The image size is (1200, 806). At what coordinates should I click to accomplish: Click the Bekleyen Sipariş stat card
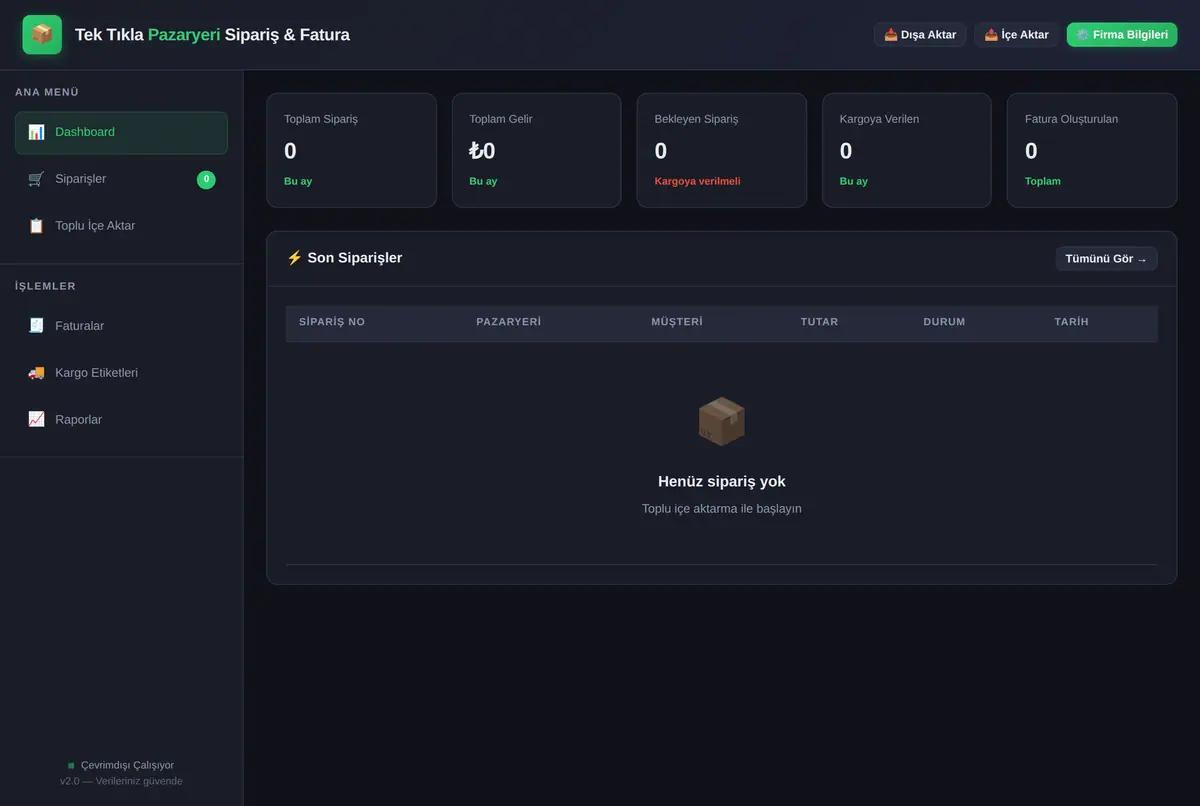[722, 150]
